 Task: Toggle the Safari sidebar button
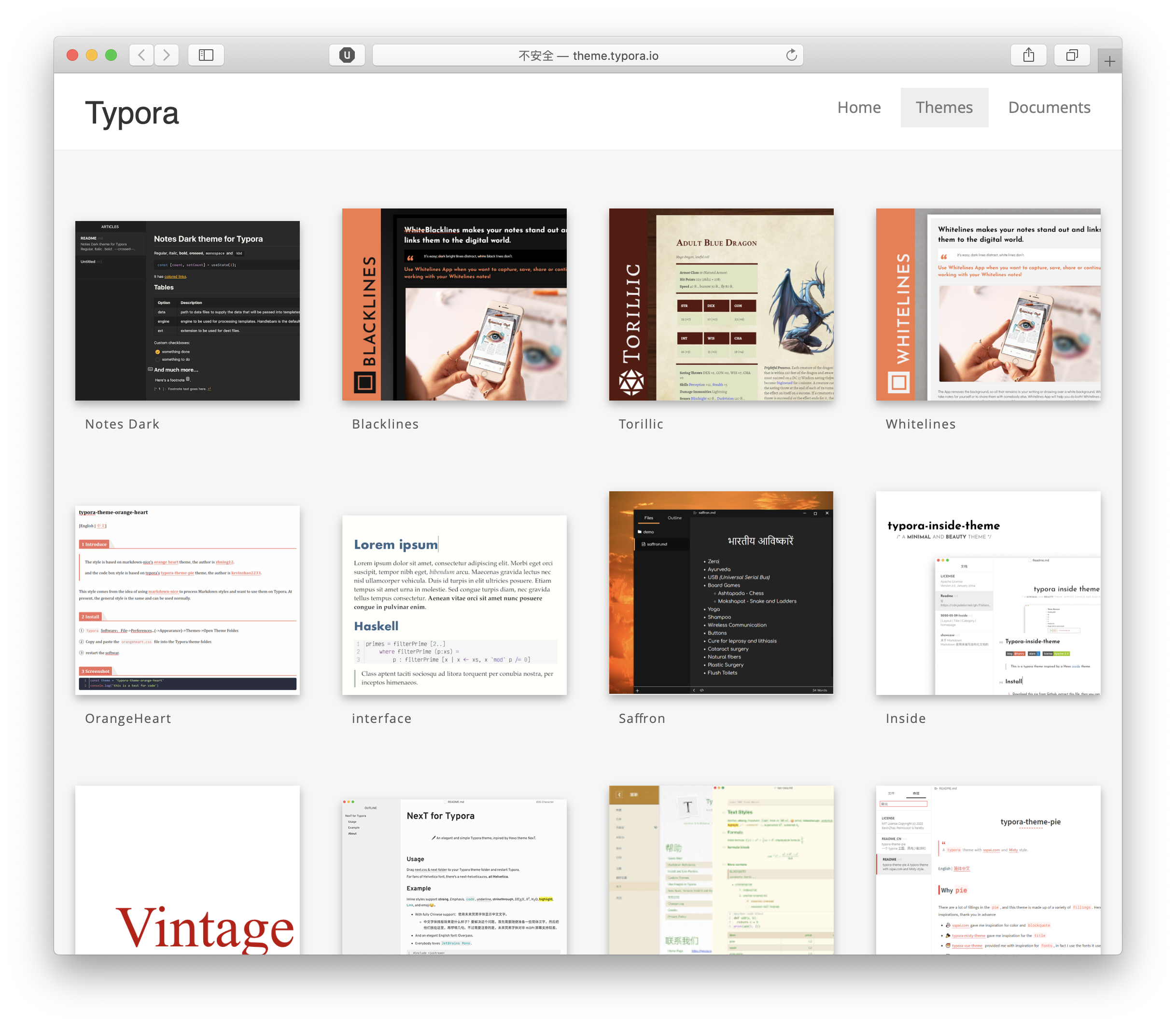click(x=206, y=55)
